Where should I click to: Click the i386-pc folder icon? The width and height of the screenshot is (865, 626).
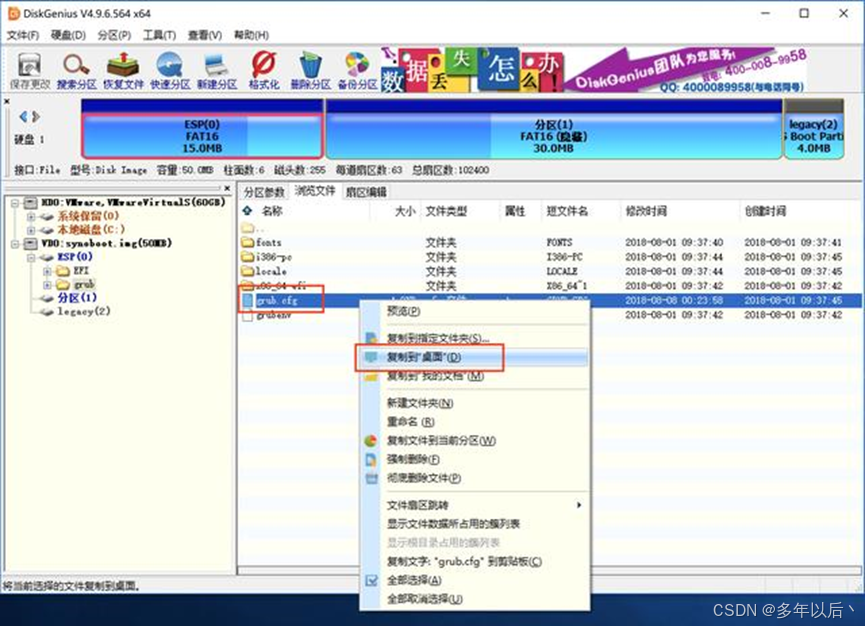tap(247, 256)
